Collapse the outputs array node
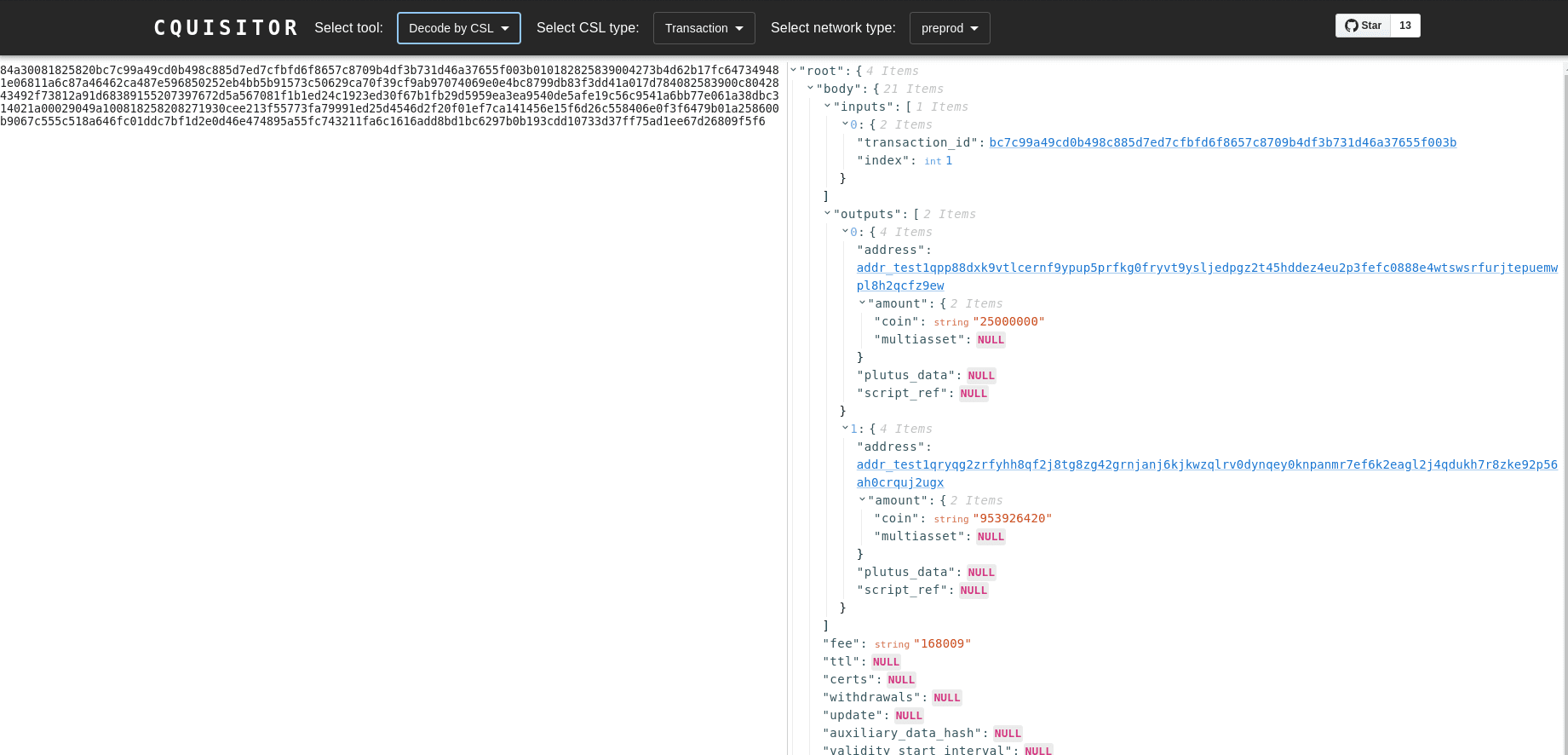The width and height of the screenshot is (1568, 755). [828, 214]
